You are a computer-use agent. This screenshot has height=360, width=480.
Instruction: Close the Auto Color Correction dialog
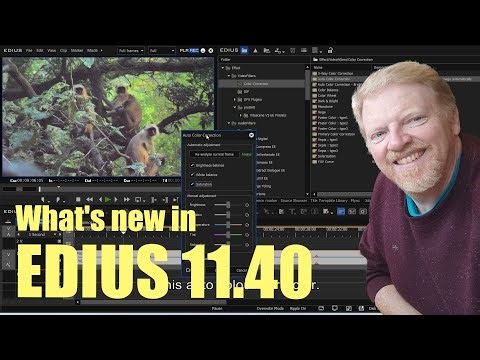pos(251,135)
